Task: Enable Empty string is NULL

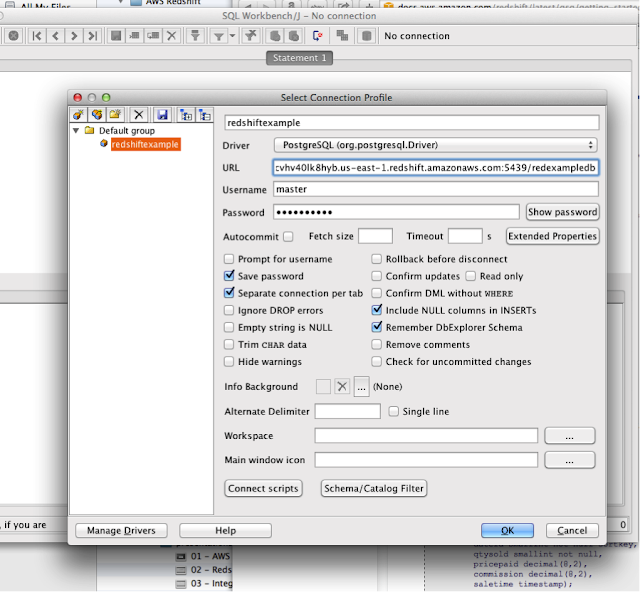Action: pyautogui.click(x=229, y=327)
